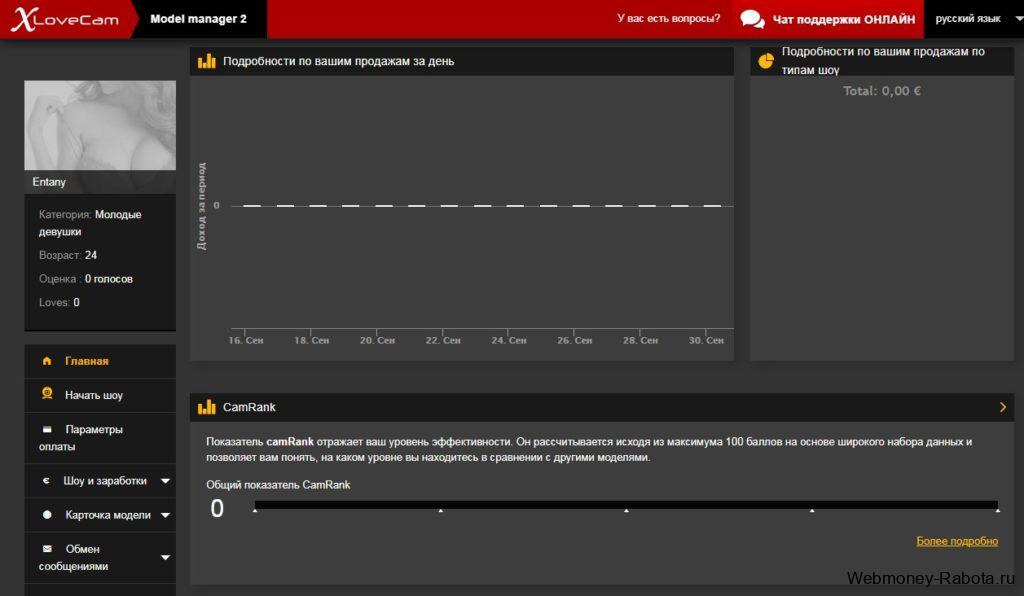Click the 18. Сен axis label
Image resolution: width=1024 pixels, height=596 pixels.
click(x=312, y=340)
